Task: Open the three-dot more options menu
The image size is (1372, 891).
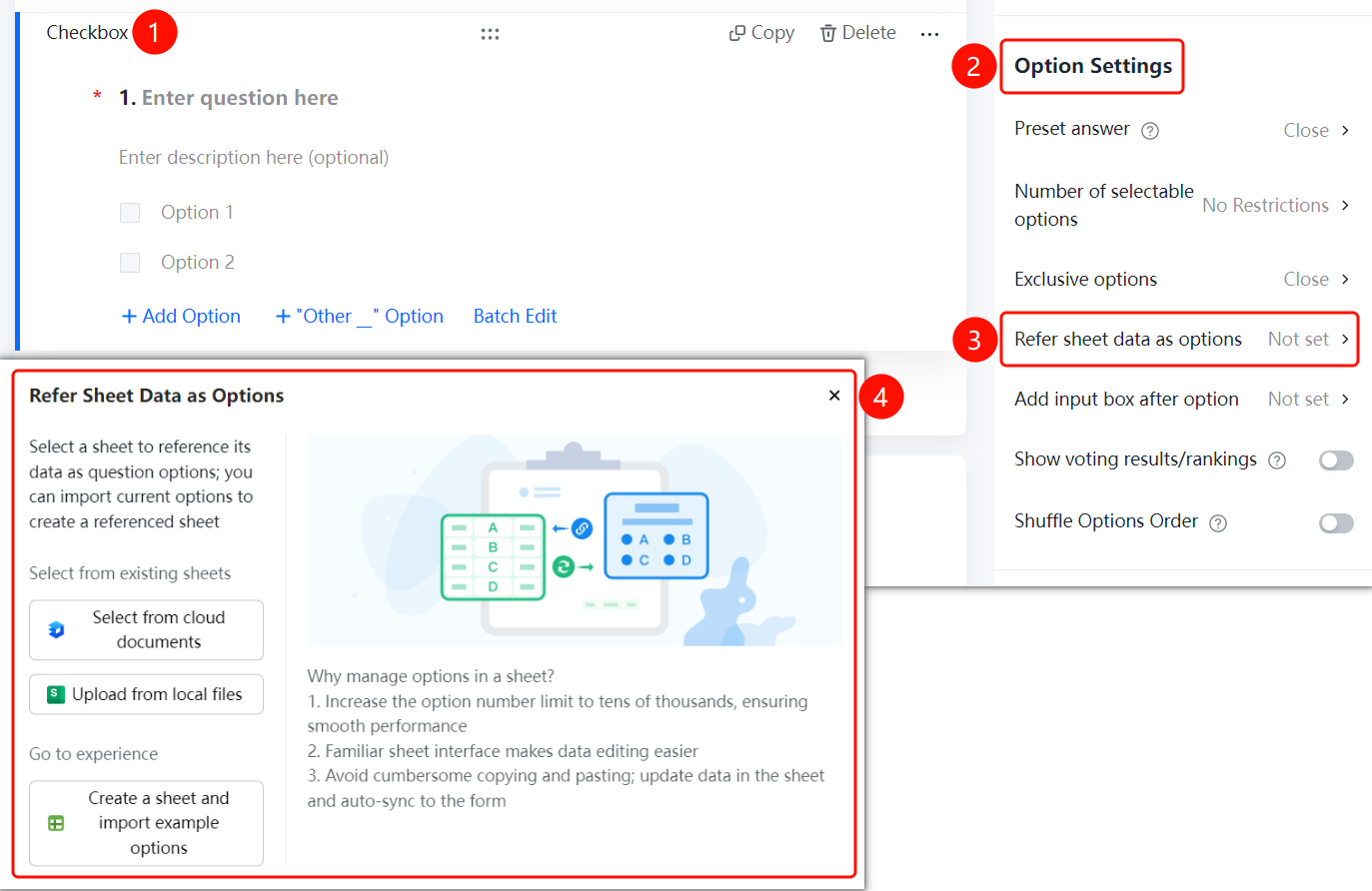Action: (x=929, y=34)
